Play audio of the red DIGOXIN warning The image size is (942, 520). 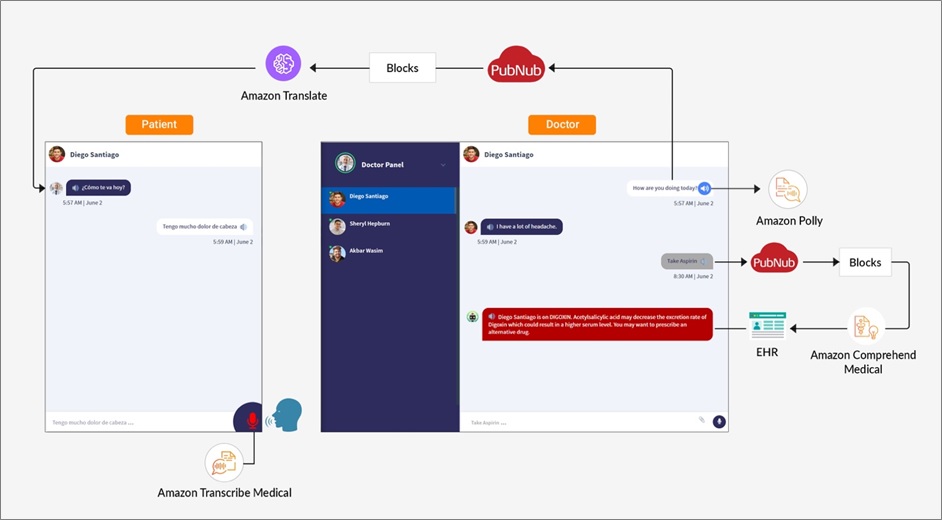(x=491, y=316)
